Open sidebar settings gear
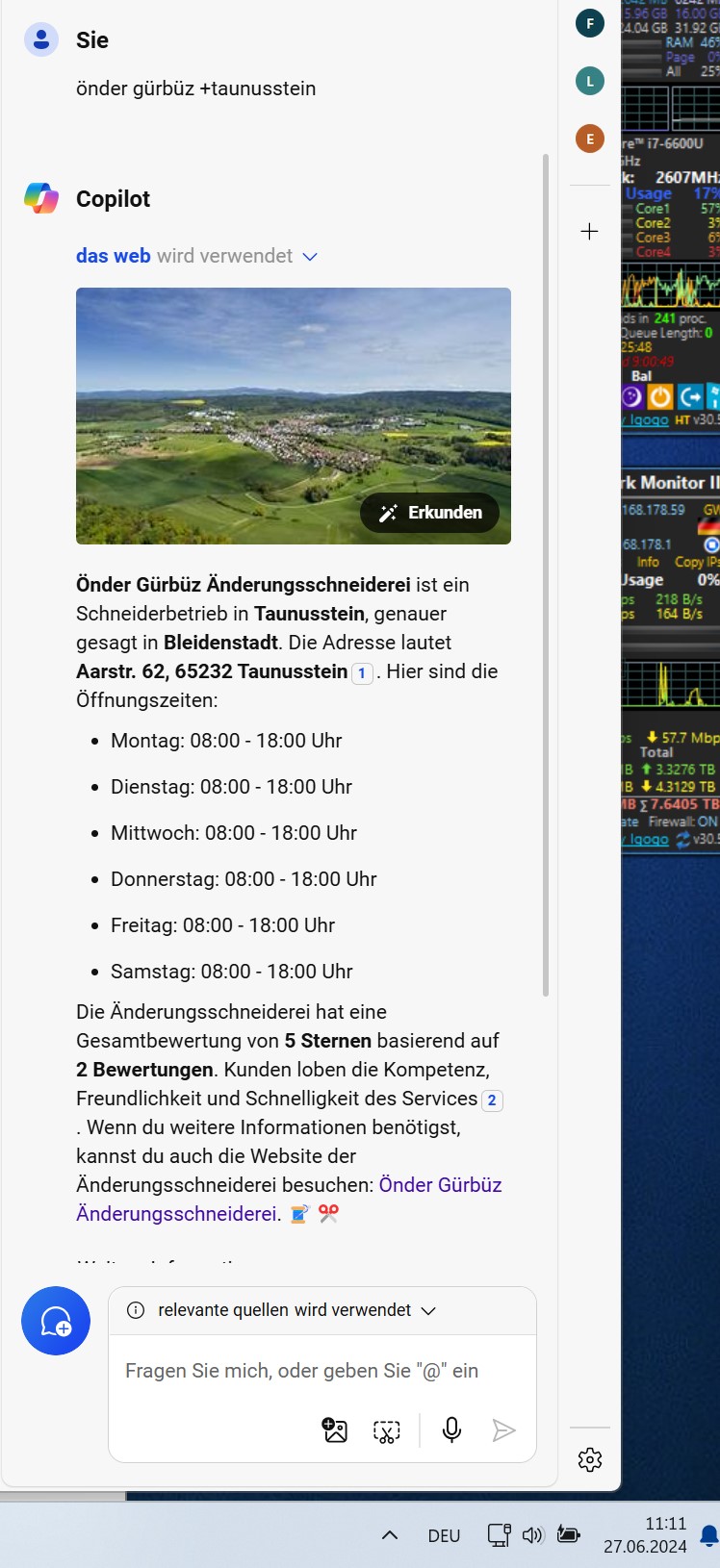Viewport: 720px width, 1568px height. 590,1459
